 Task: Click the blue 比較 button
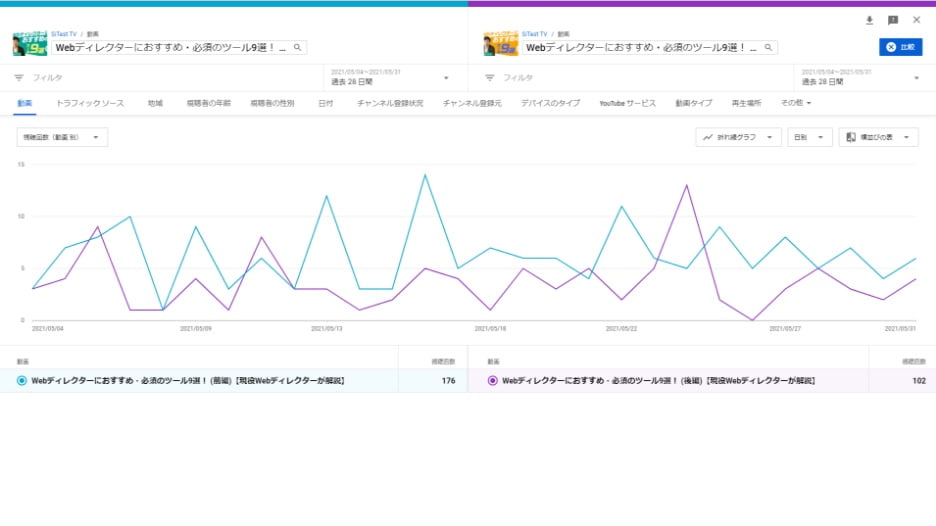click(901, 47)
